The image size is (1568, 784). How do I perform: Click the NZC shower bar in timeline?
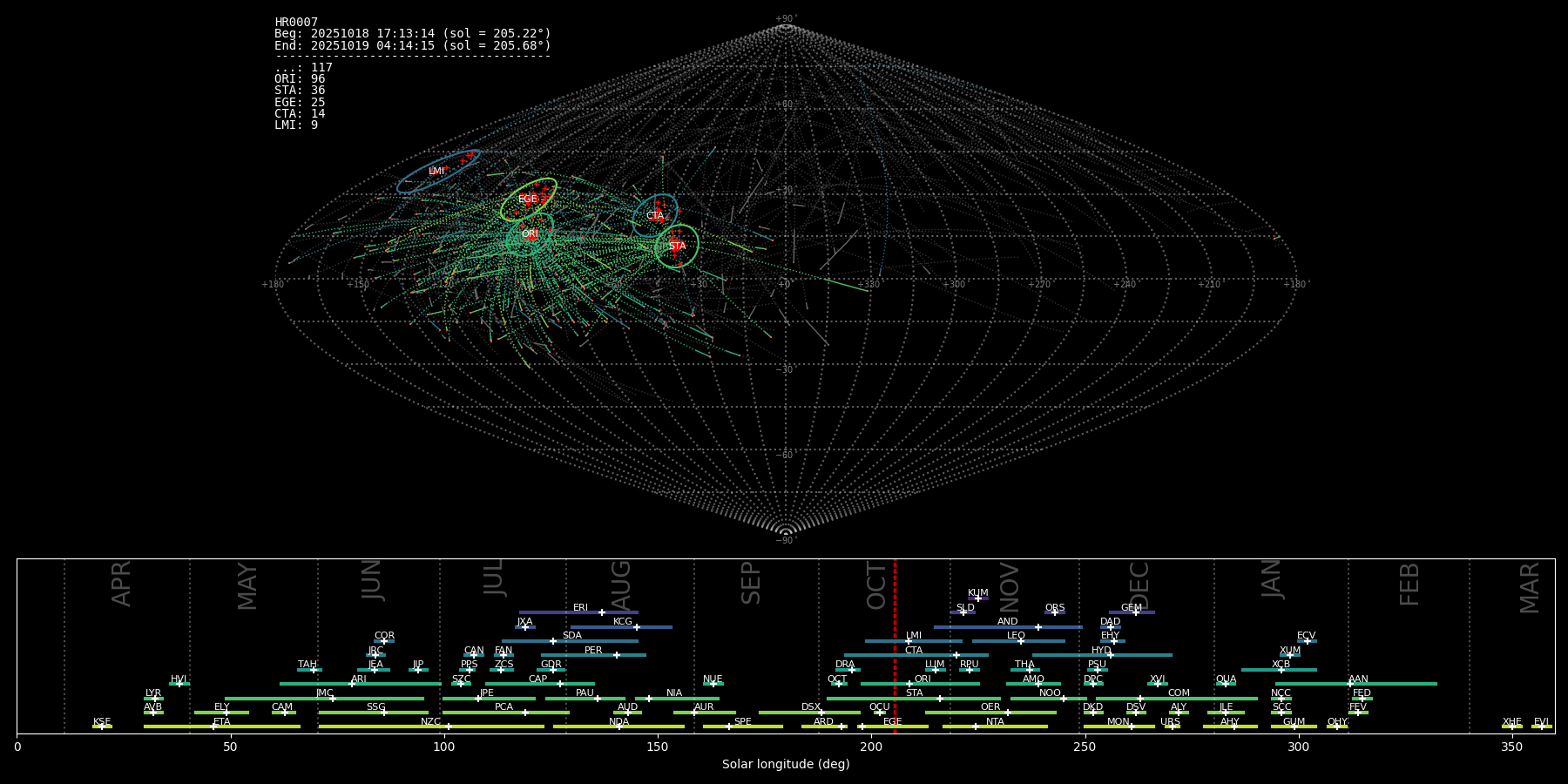431,727
